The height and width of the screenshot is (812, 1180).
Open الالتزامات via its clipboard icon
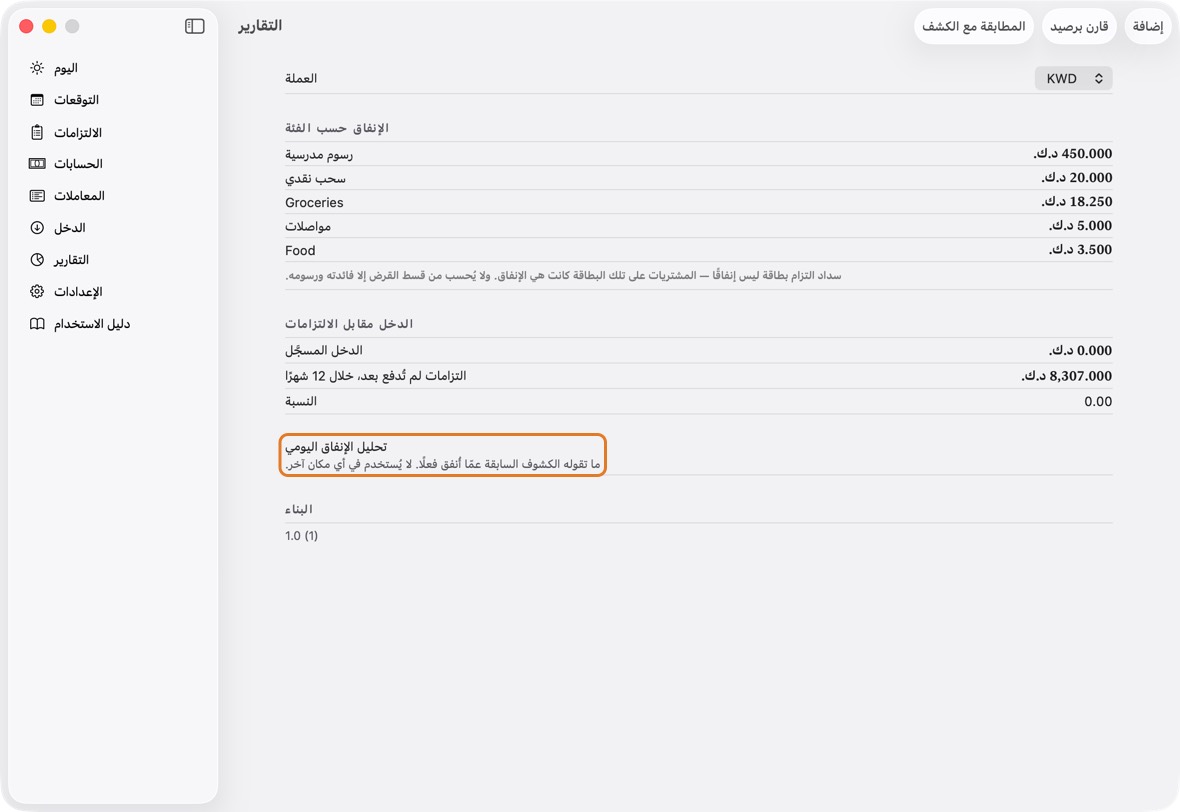37,132
